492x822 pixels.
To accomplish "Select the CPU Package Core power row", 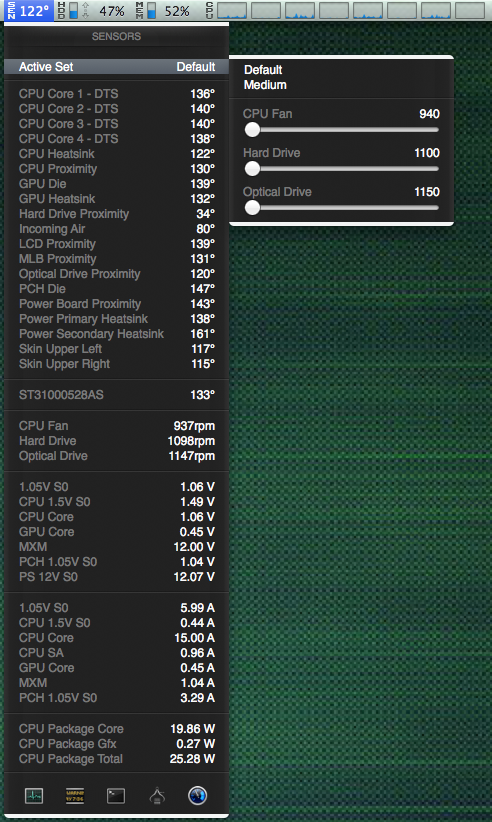I will [116, 729].
